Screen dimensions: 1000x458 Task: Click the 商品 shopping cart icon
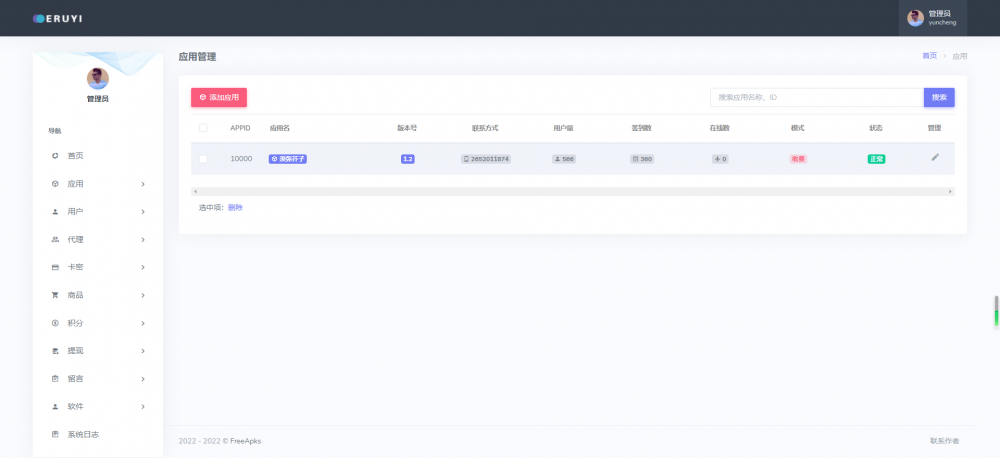click(55, 295)
